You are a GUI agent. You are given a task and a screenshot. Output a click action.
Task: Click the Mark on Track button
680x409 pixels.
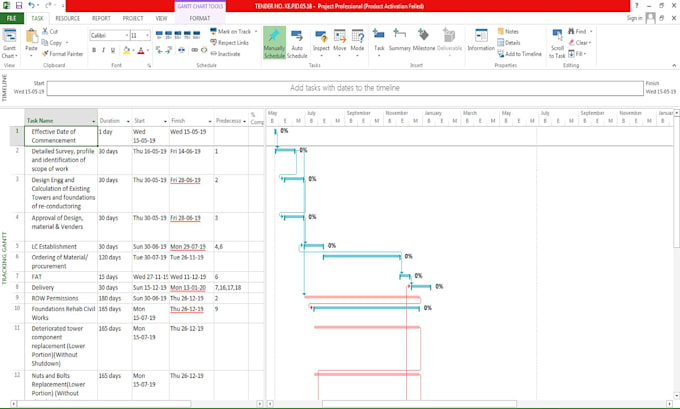pos(231,31)
